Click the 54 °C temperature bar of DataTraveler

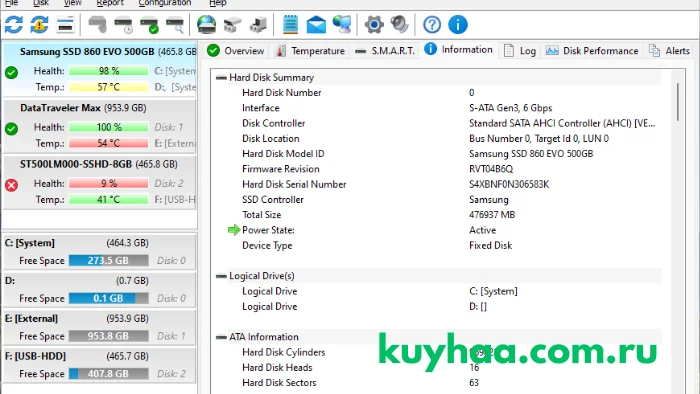point(108,143)
